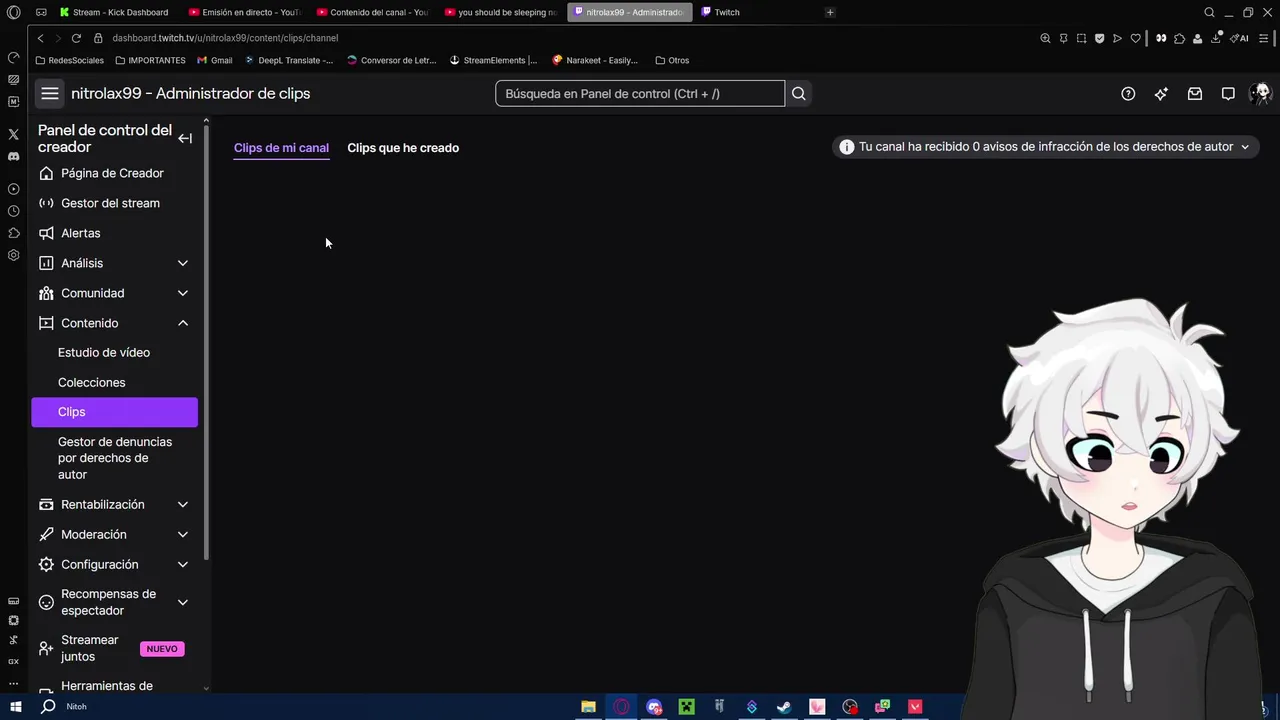The width and height of the screenshot is (1280, 720).
Task: Open Gmail bookmark
Action: pyautogui.click(x=215, y=60)
